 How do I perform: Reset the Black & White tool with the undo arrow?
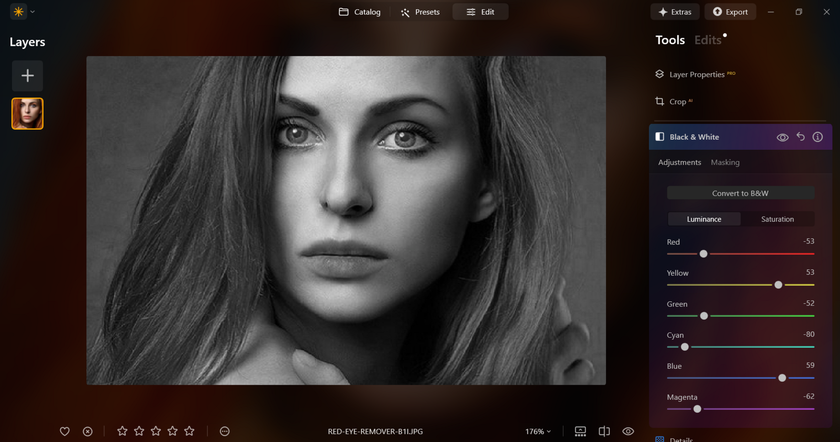[x=800, y=137]
